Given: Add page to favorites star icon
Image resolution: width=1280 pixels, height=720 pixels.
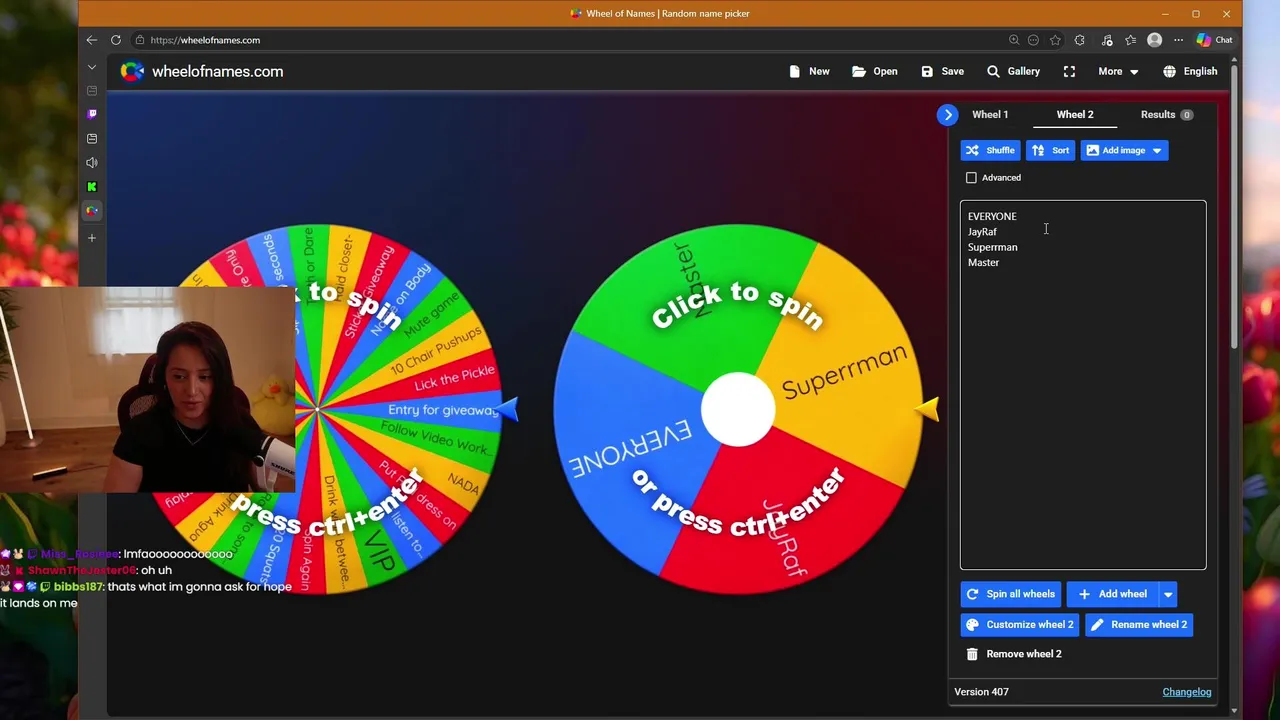Looking at the screenshot, I should (1055, 40).
